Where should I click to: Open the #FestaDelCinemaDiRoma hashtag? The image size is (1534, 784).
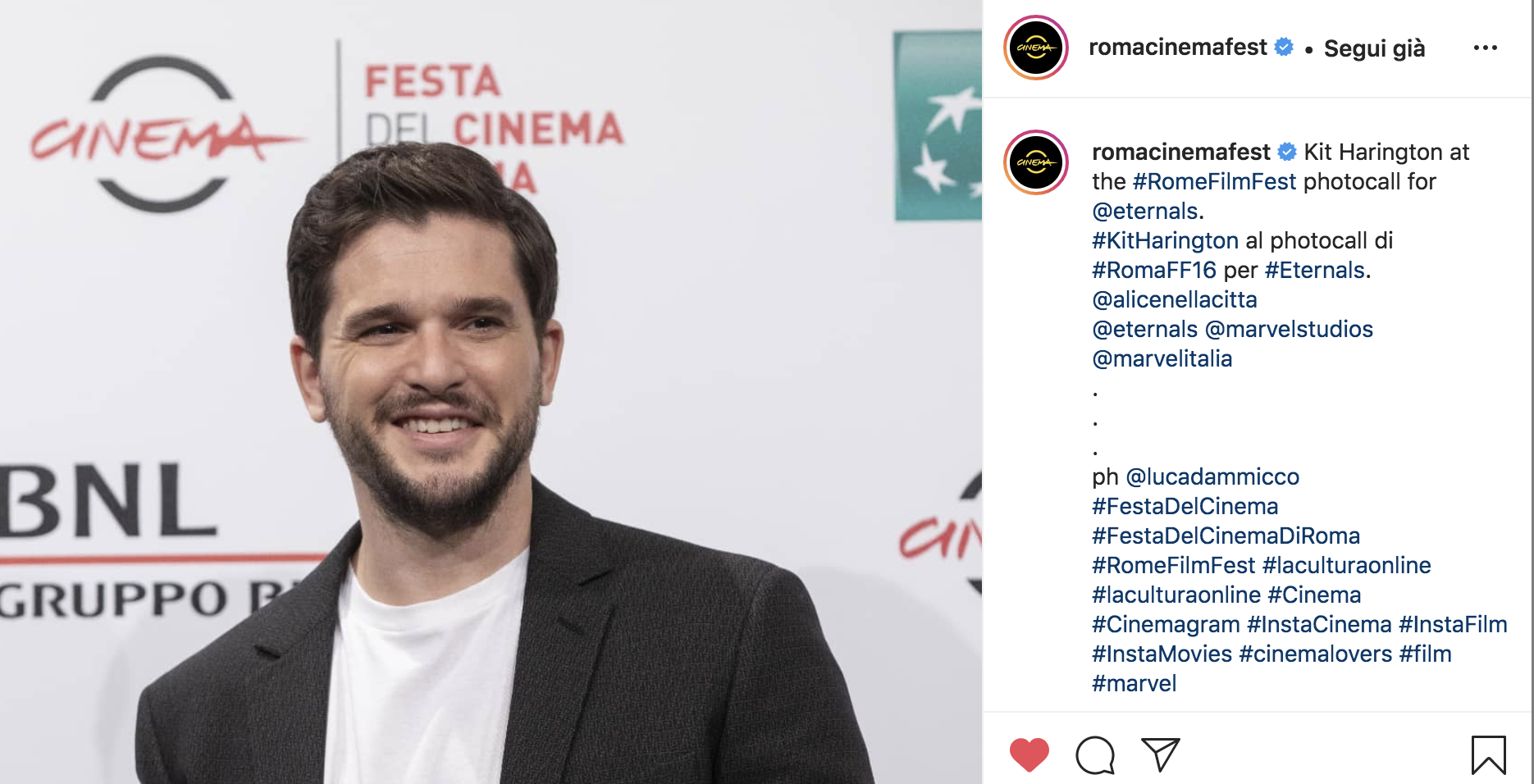[1226, 536]
